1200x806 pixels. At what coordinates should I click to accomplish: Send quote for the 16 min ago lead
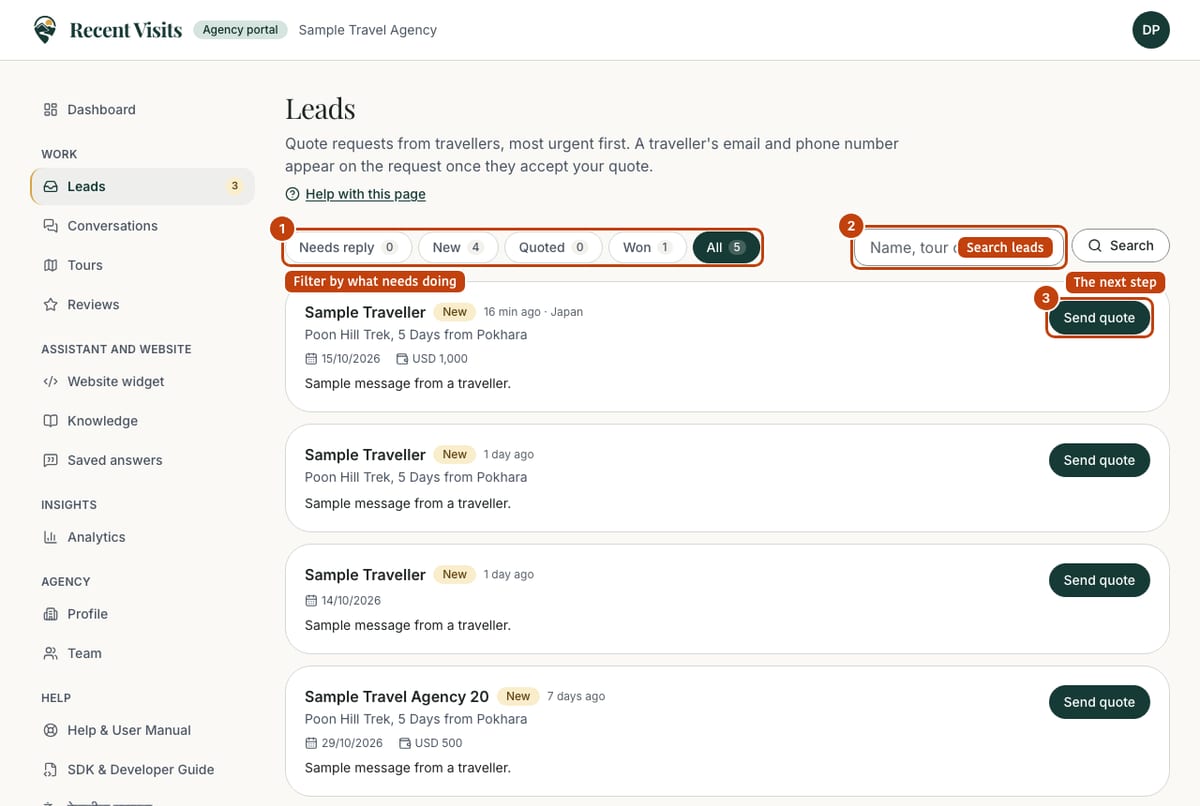point(1099,318)
